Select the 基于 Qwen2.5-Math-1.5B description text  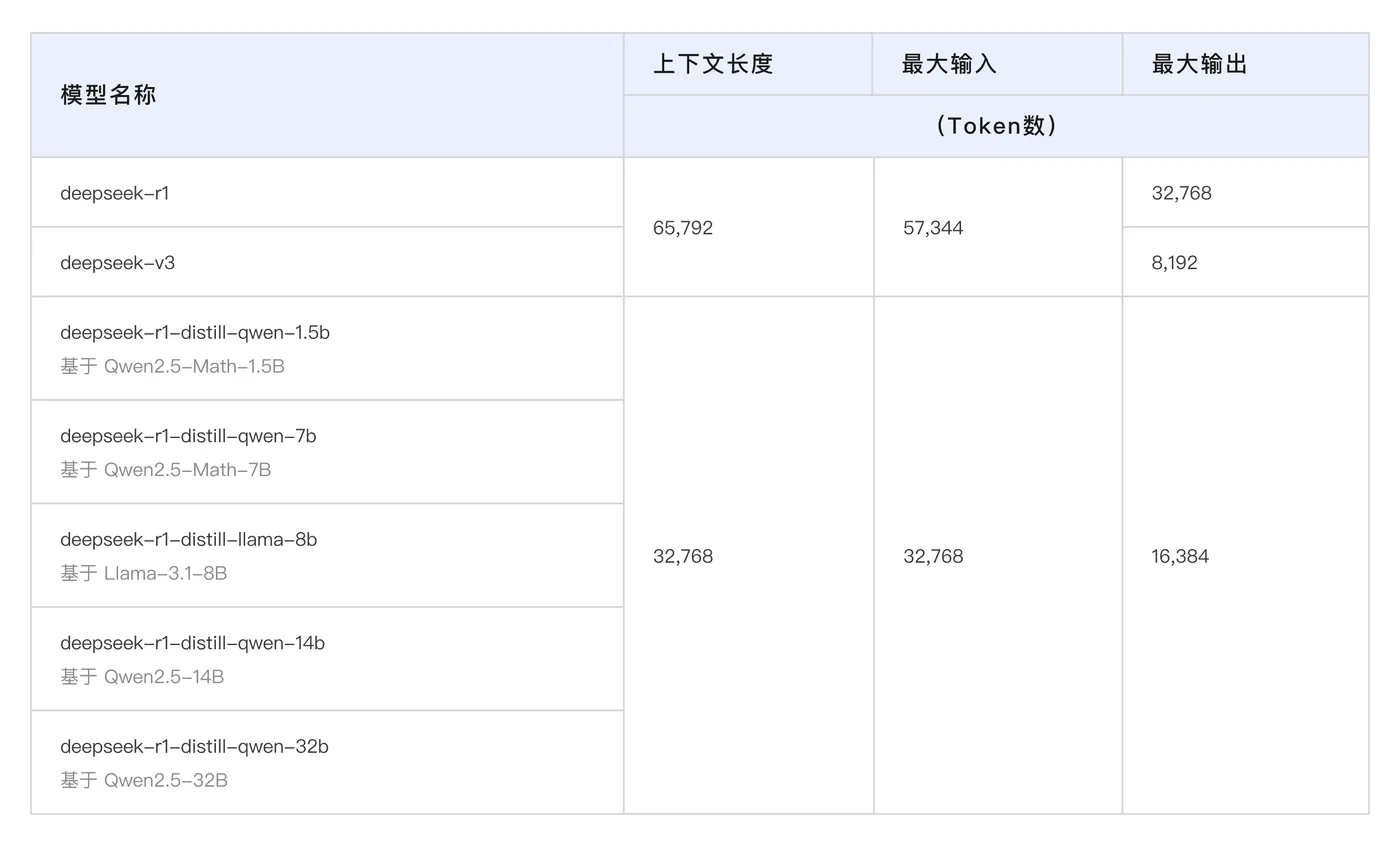(172, 367)
